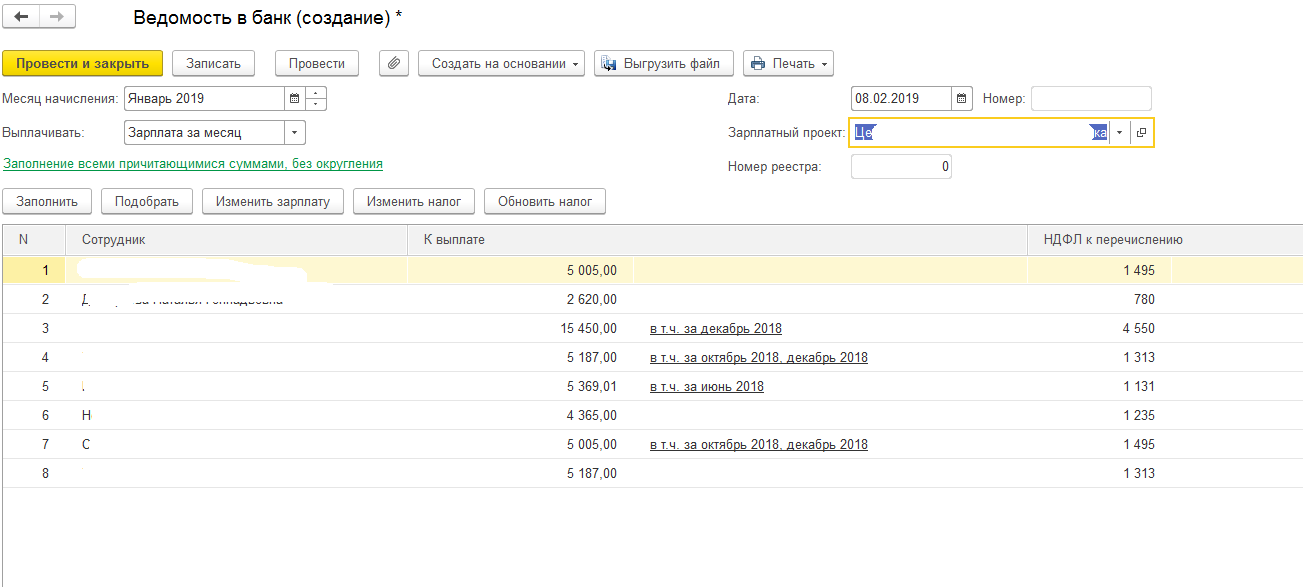
Task: Focus the Номер input field
Action: pos(1091,99)
